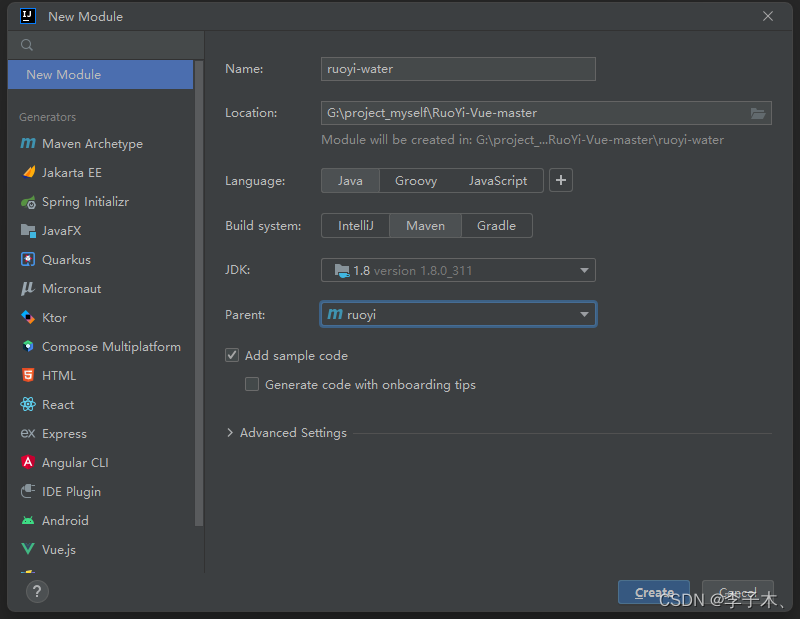Click the Jakarta EE generator icon
The image size is (800, 619).
tap(29, 172)
